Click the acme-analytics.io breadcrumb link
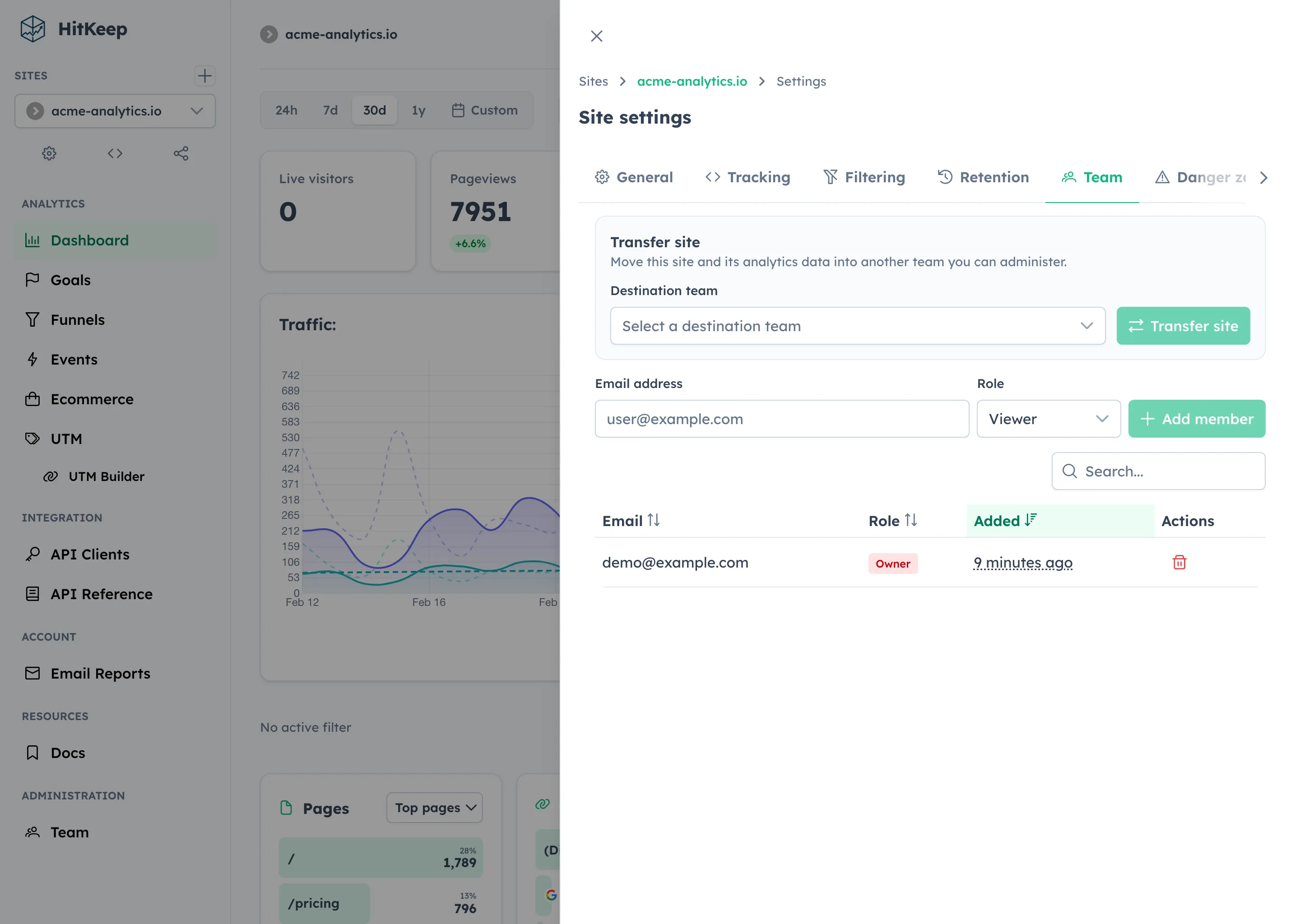The width and height of the screenshot is (1300, 924). pyautogui.click(x=692, y=81)
